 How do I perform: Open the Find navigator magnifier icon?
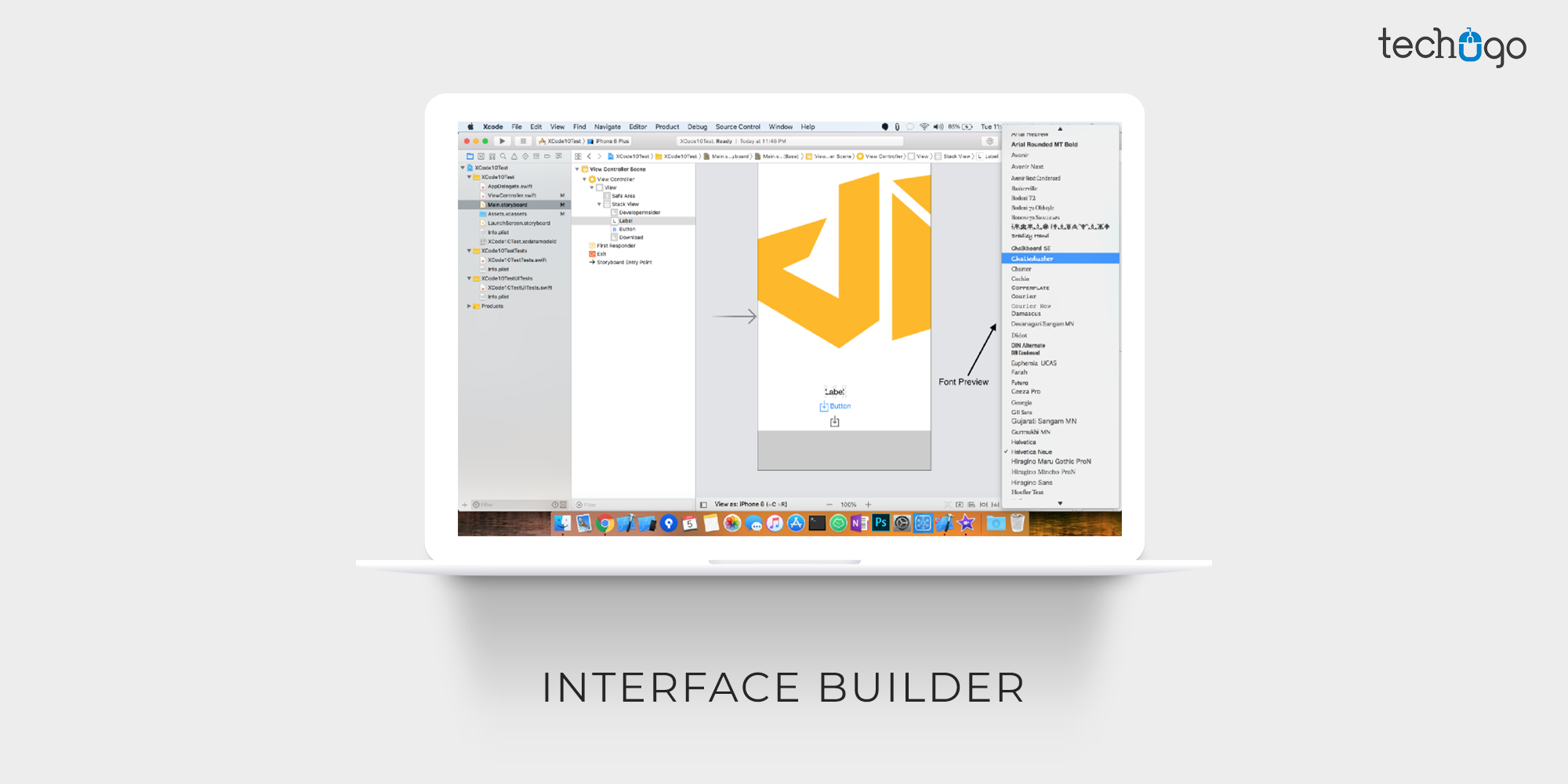tap(503, 156)
